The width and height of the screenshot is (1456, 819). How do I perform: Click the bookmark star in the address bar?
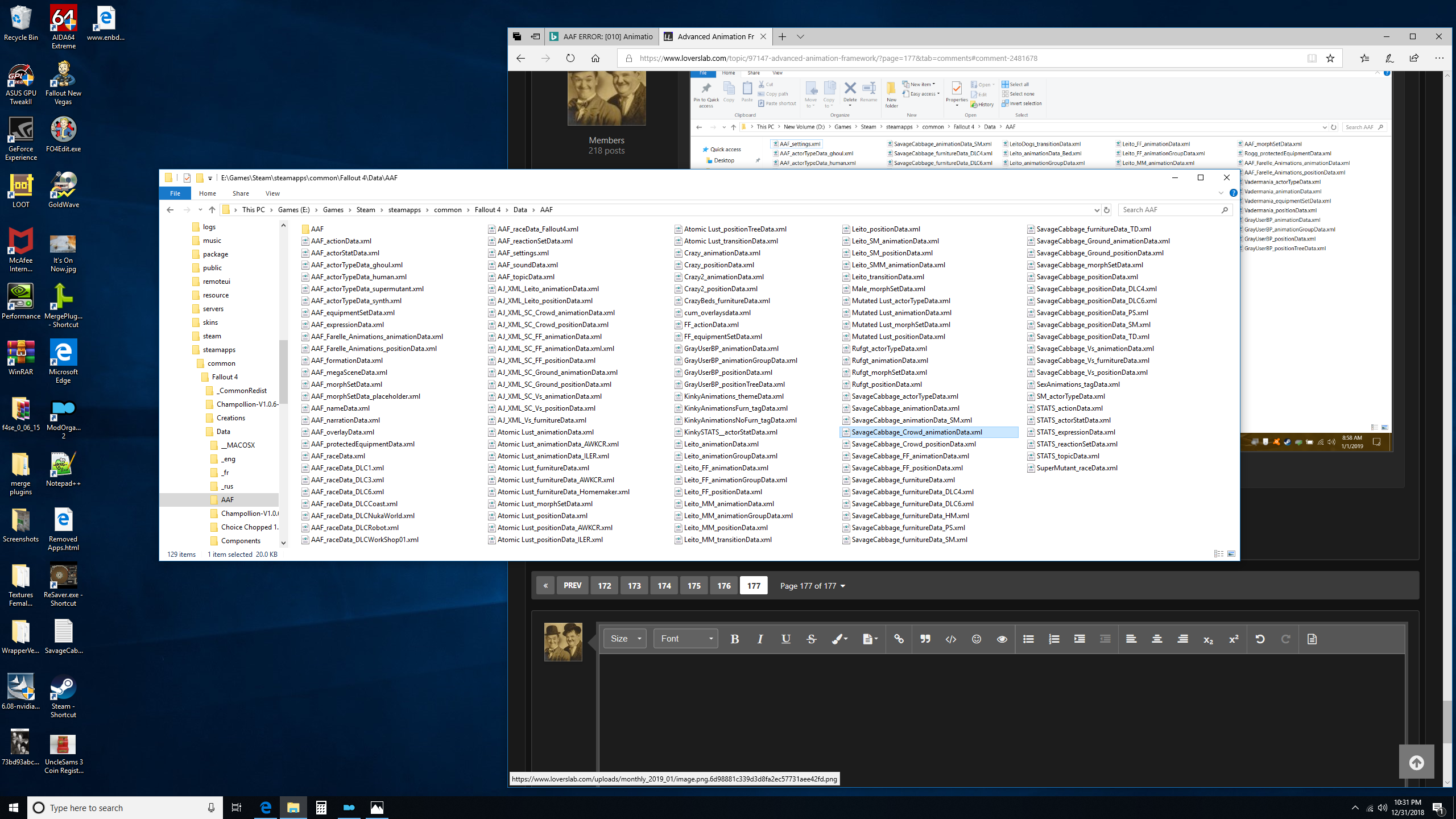pos(1329,57)
